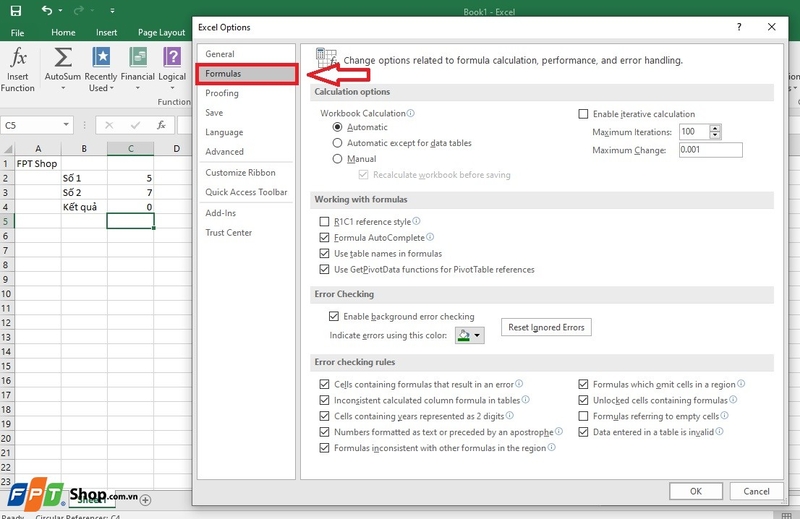The height and width of the screenshot is (519, 800).
Task: Click the formula bar cancel X icon
Action: (x=109, y=125)
